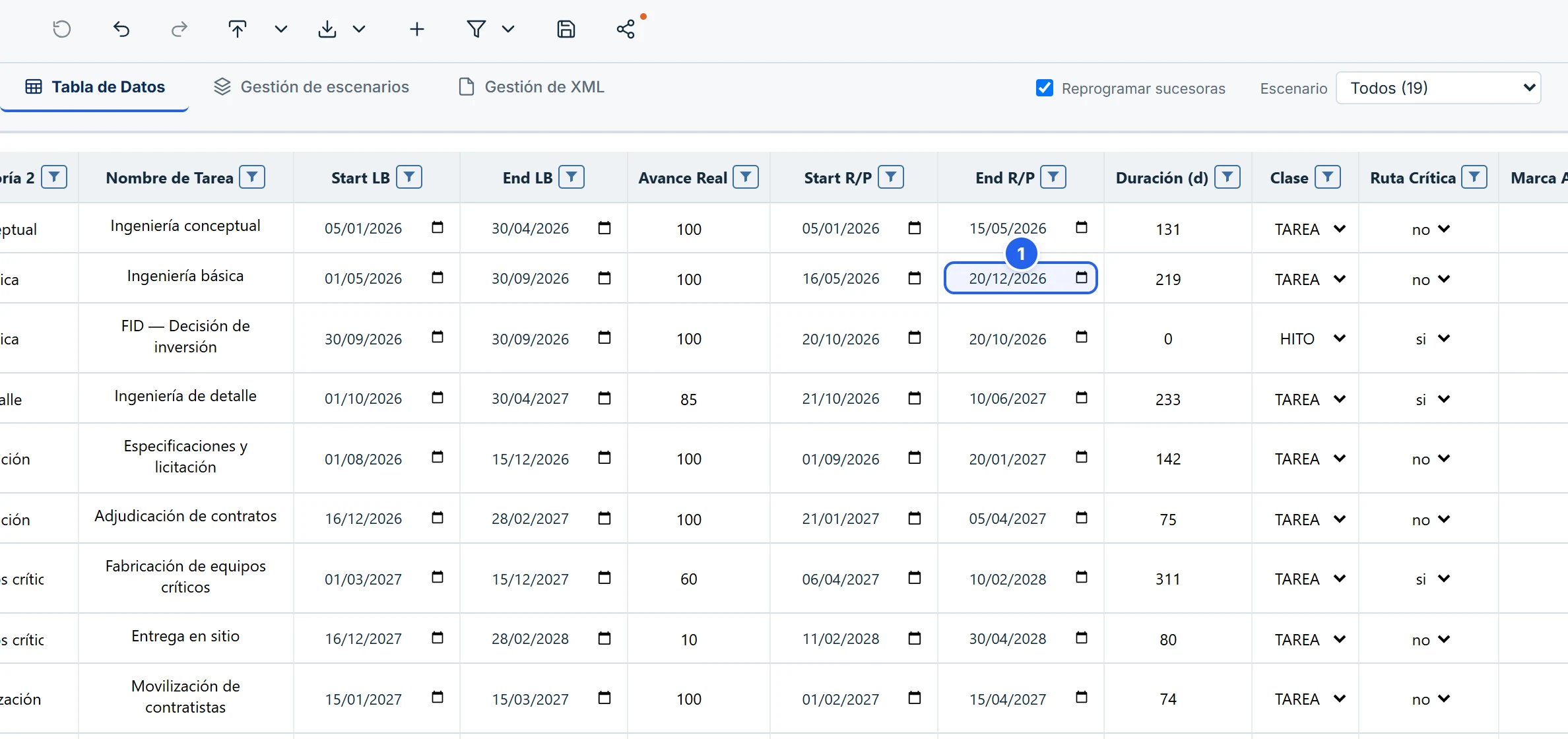This screenshot has width=1568, height=739.
Task: Click the plus icon to add row
Action: click(x=417, y=29)
